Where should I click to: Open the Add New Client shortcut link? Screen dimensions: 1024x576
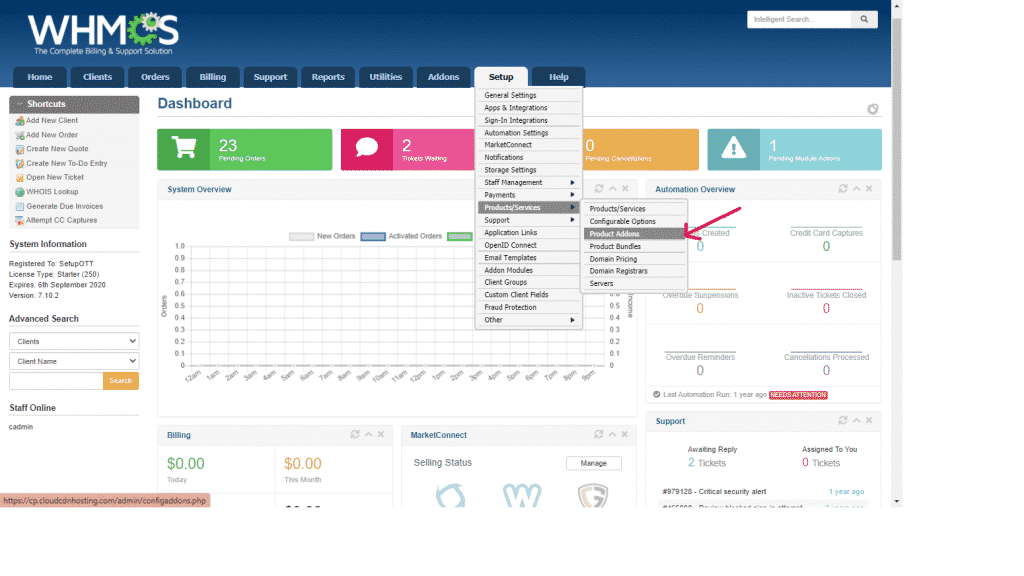click(x=52, y=121)
